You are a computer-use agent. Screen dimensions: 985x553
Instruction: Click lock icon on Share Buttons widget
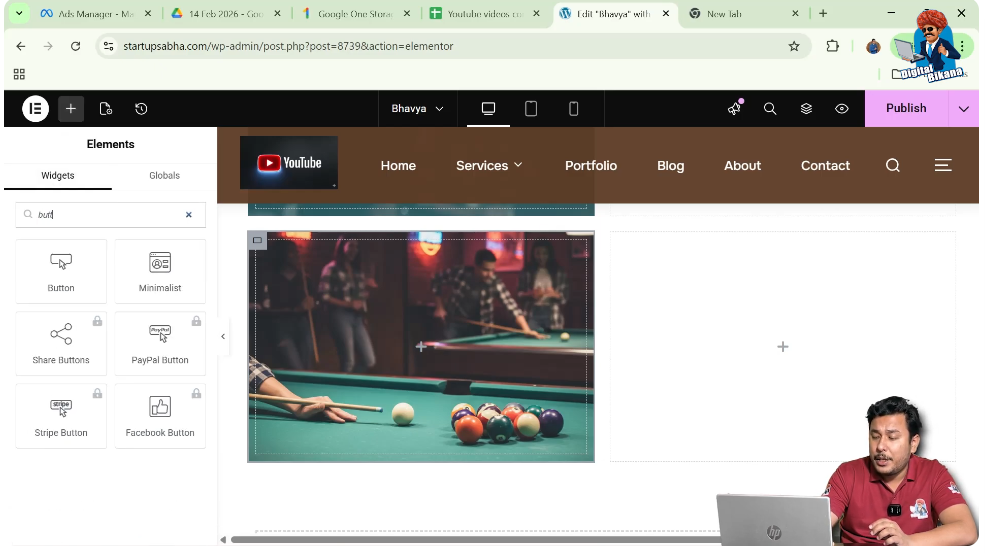(x=97, y=321)
